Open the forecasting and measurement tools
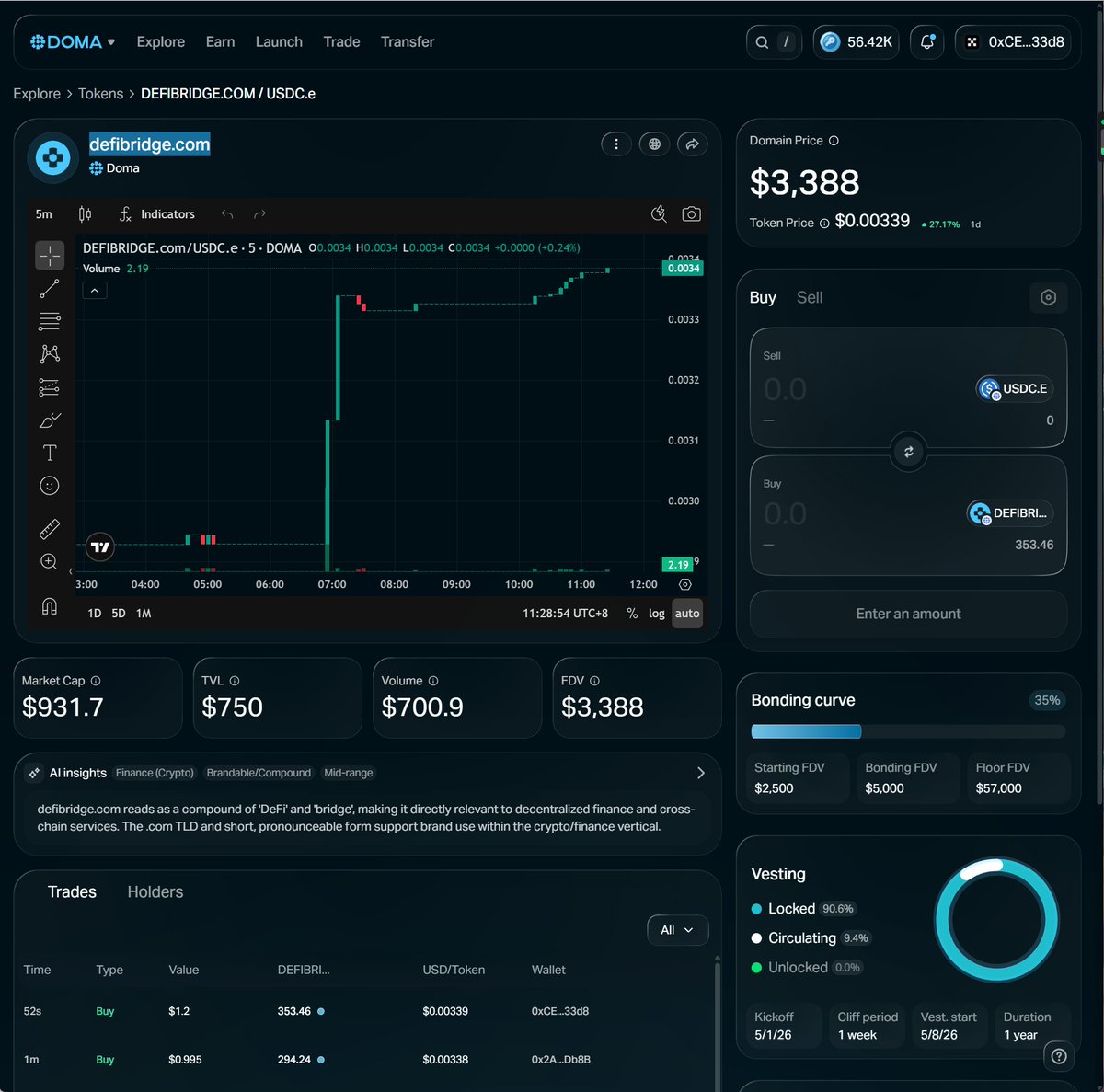This screenshot has width=1104, height=1092. coord(50,387)
